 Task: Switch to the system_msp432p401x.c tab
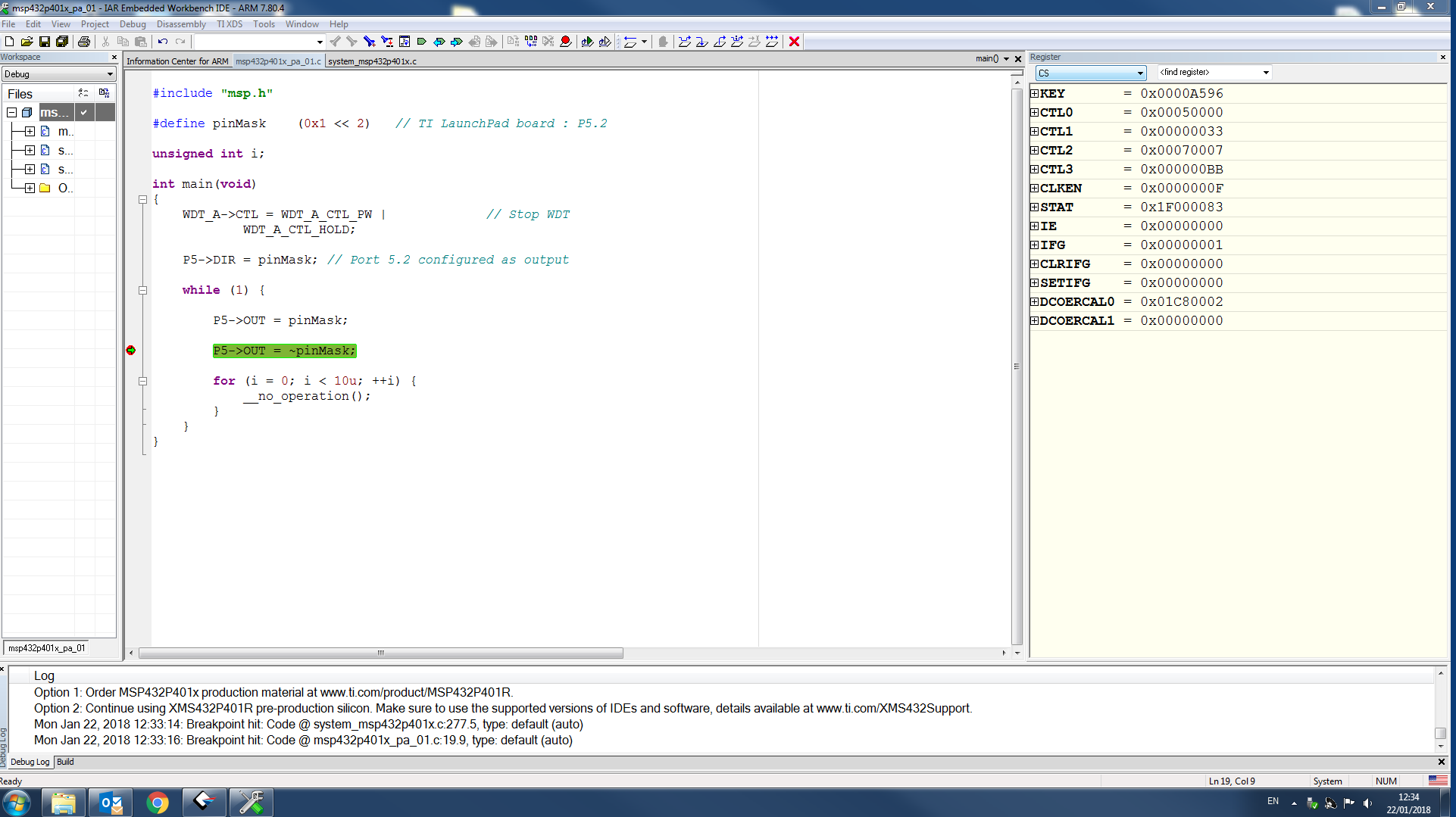coord(372,61)
